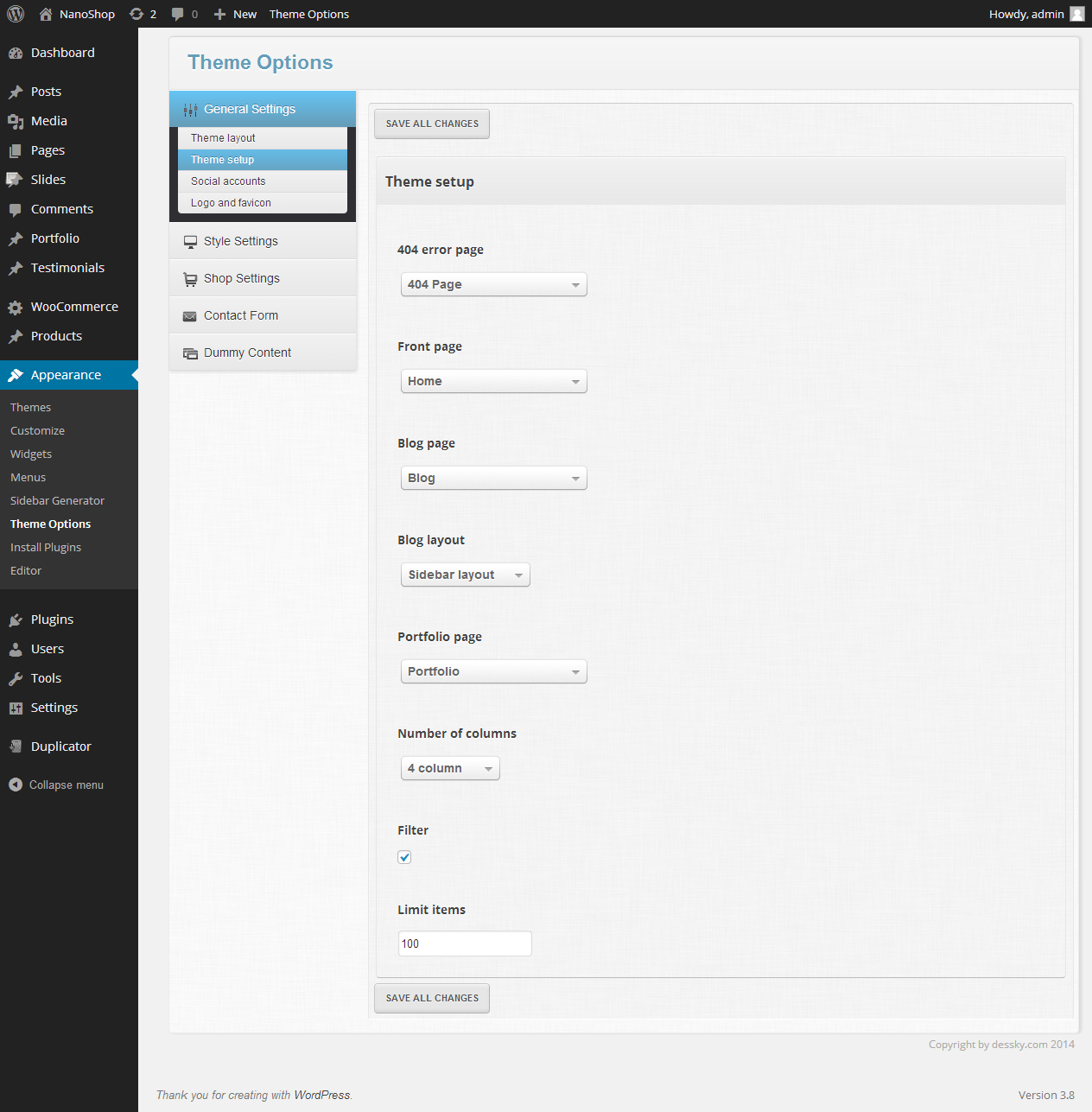Open the 404 error page dropdown
This screenshot has height=1112, width=1092.
click(x=493, y=284)
